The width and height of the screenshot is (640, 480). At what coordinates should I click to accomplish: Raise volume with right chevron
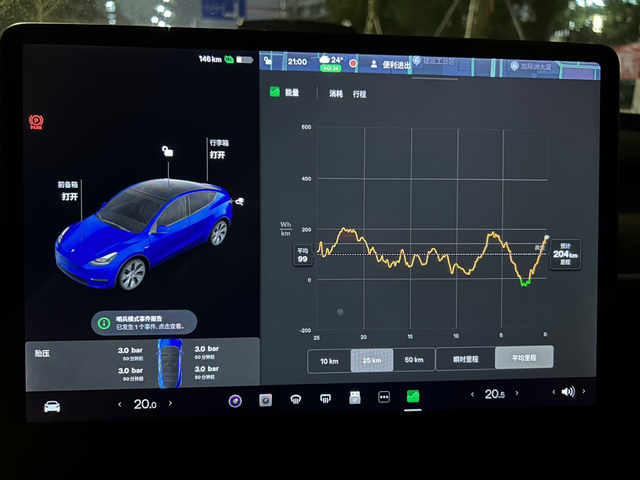[x=584, y=391]
